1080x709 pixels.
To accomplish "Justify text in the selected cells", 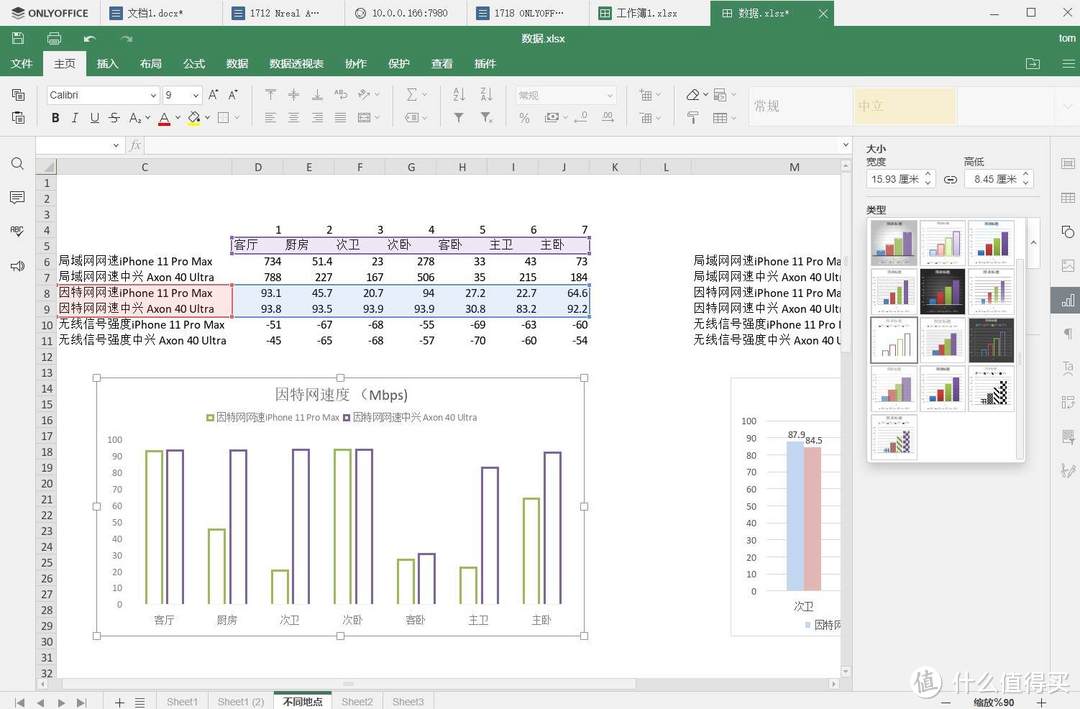I will 340,118.
